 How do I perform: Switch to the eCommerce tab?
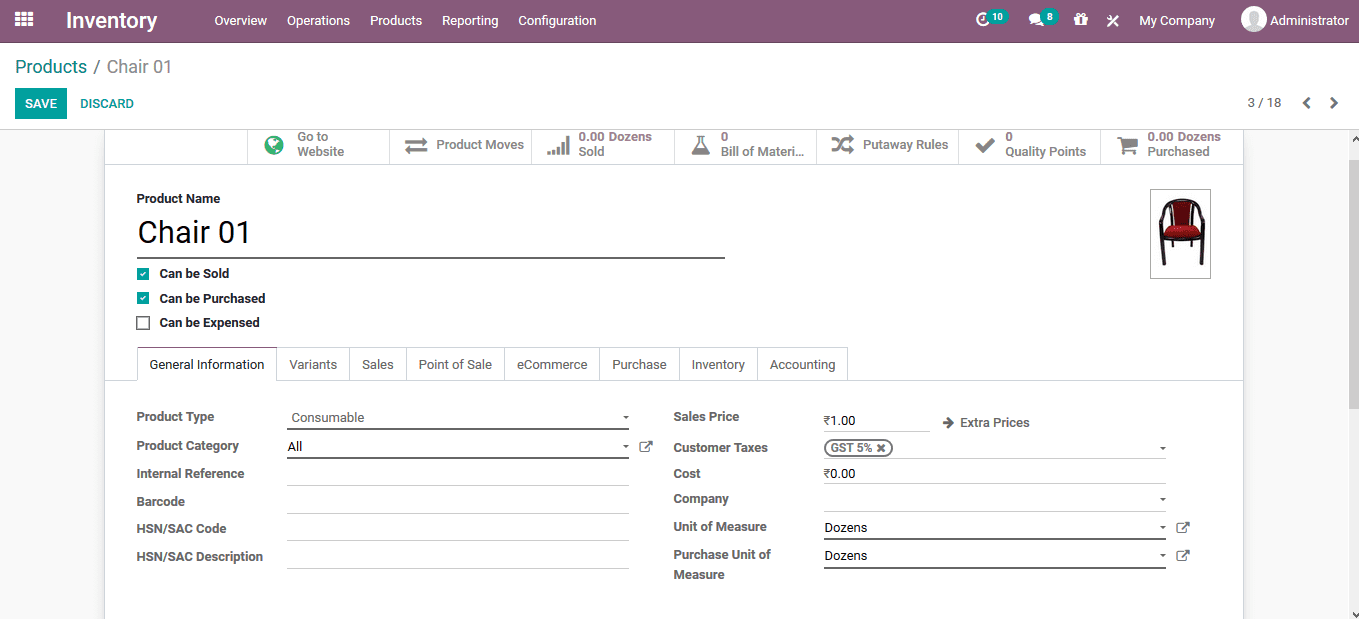tap(551, 364)
